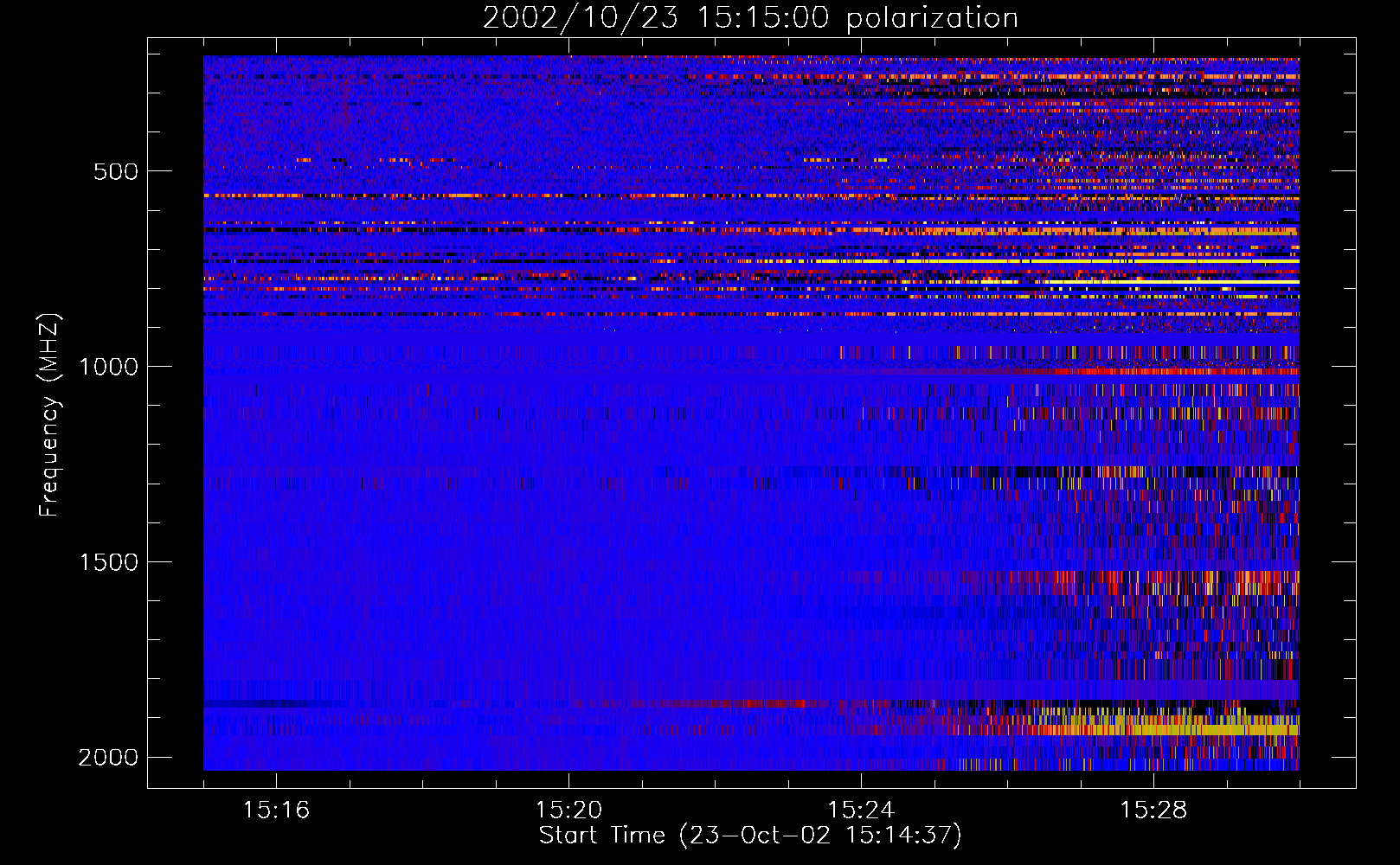Select the 2000 frequency tick label
The image size is (1400, 865).
[109, 758]
